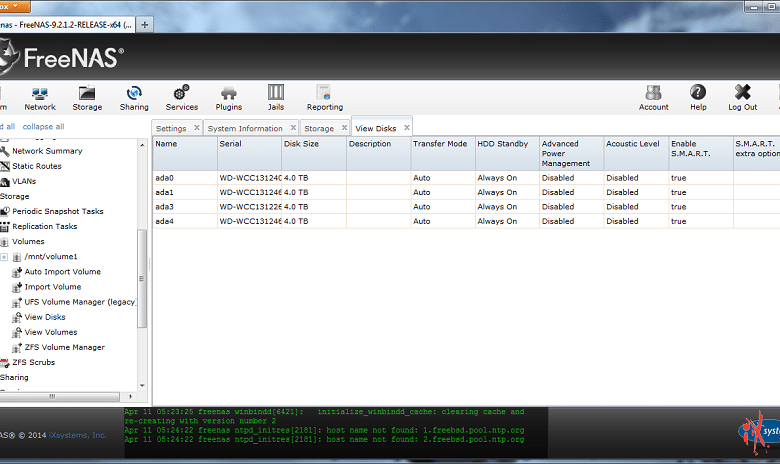Click the Replication Tasks icon
780x464 pixels.
click(5, 227)
